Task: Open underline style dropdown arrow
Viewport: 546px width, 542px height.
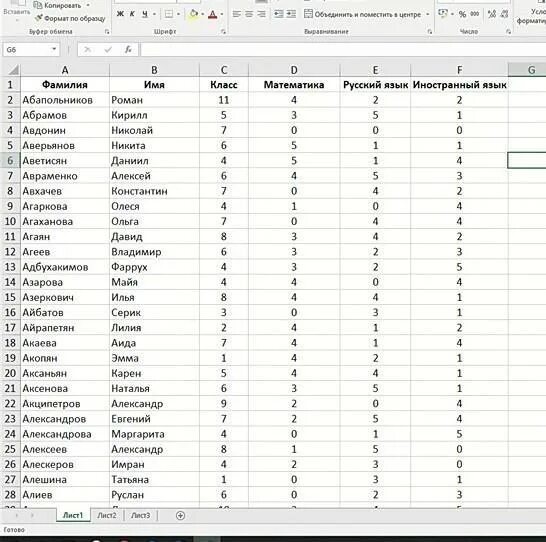Action: (x=154, y=14)
